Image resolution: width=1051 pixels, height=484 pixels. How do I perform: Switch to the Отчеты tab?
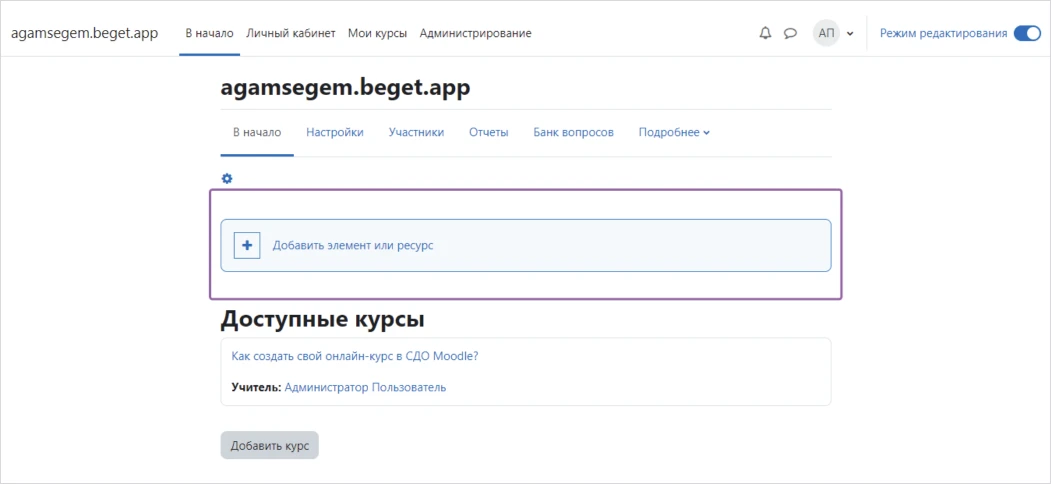[x=489, y=133]
